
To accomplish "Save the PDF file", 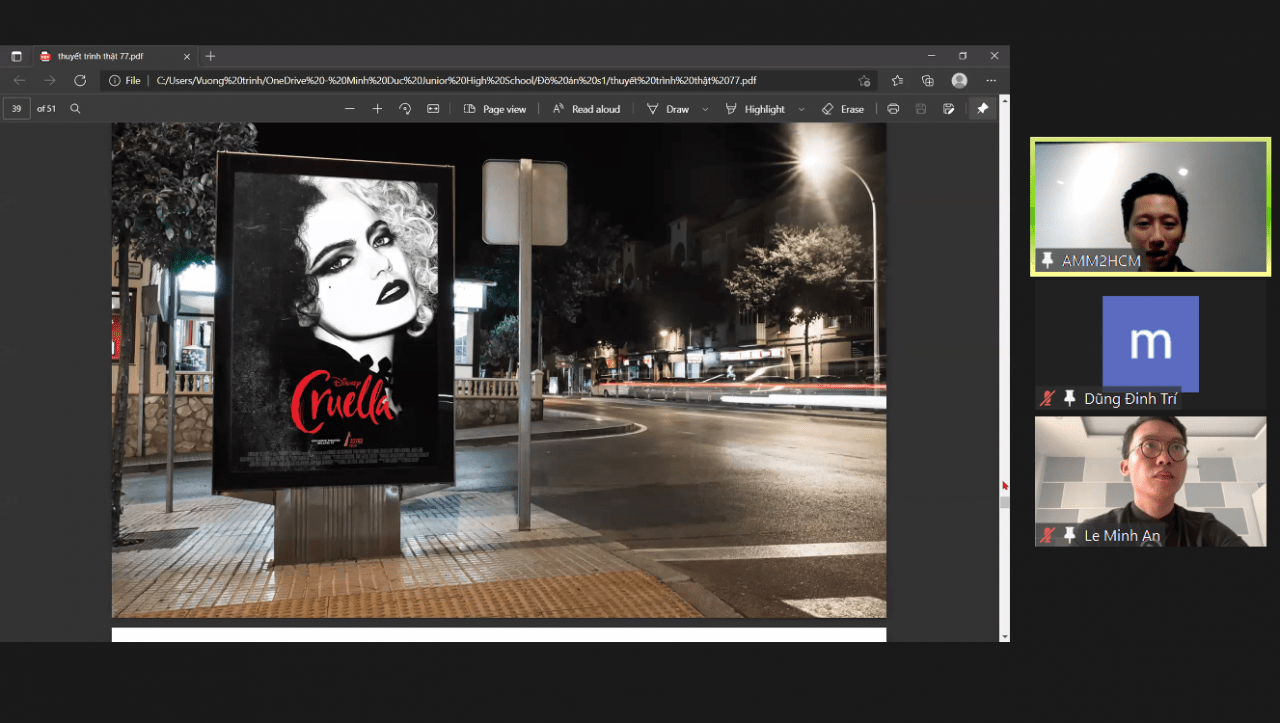I will (921, 109).
